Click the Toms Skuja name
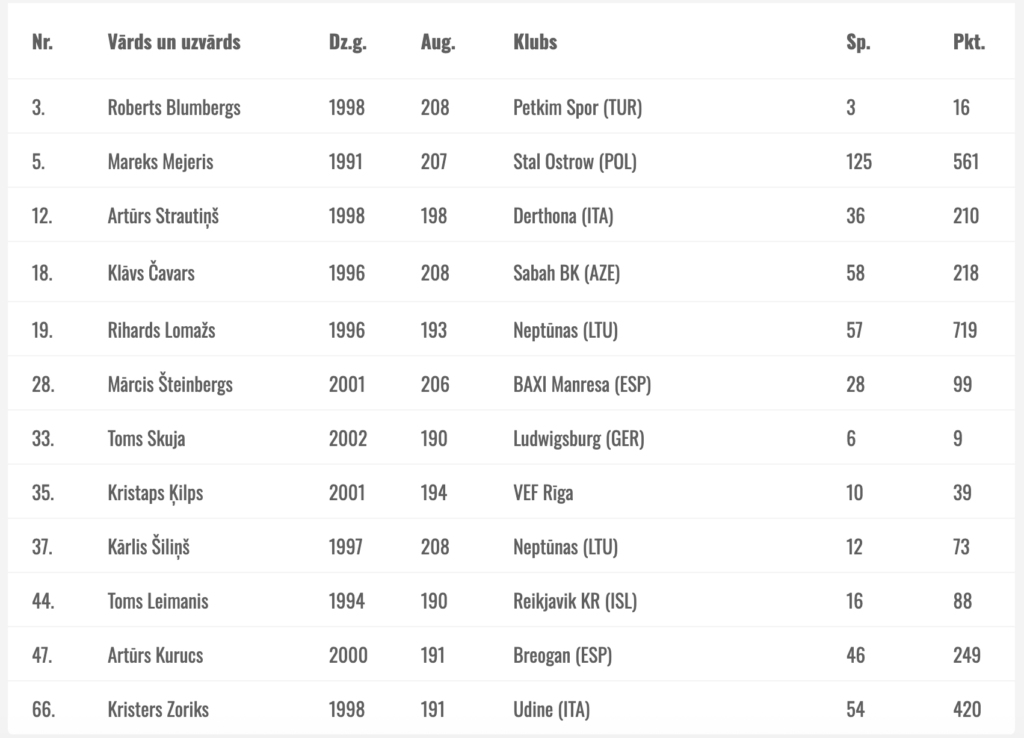The image size is (1024, 738). 146,438
